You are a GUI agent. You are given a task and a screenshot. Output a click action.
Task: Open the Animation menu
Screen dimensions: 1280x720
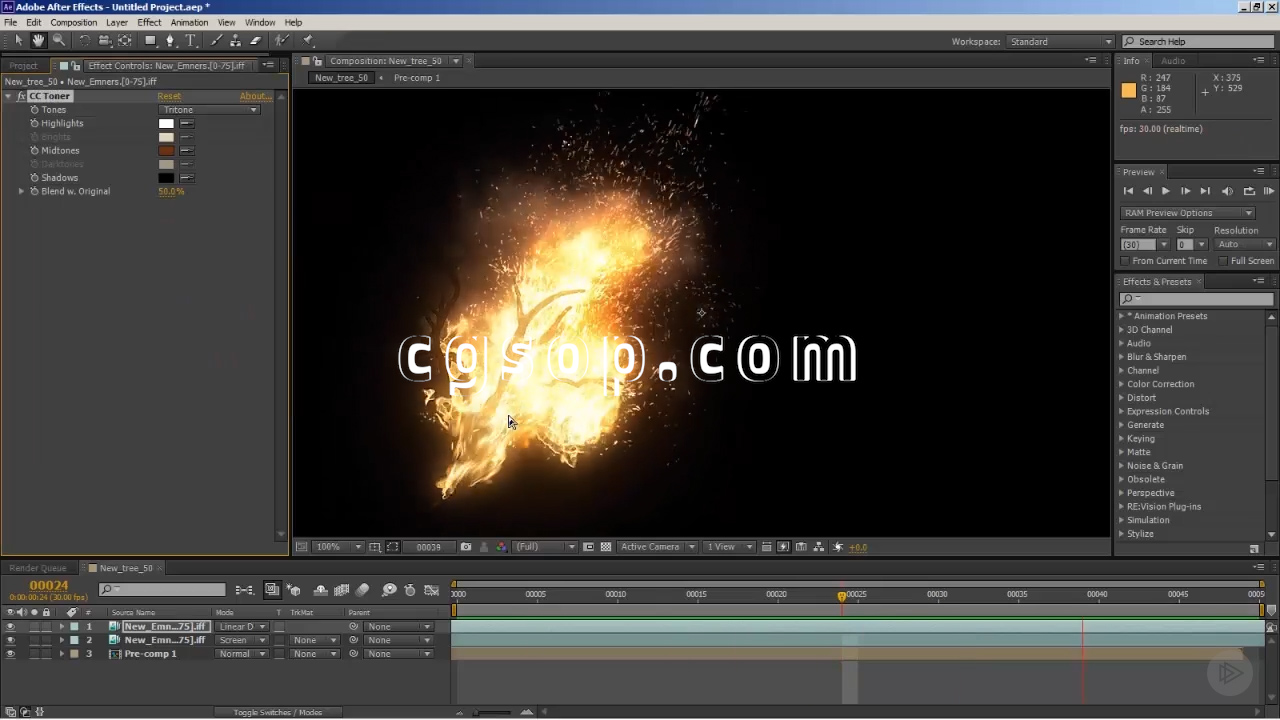pos(189,22)
